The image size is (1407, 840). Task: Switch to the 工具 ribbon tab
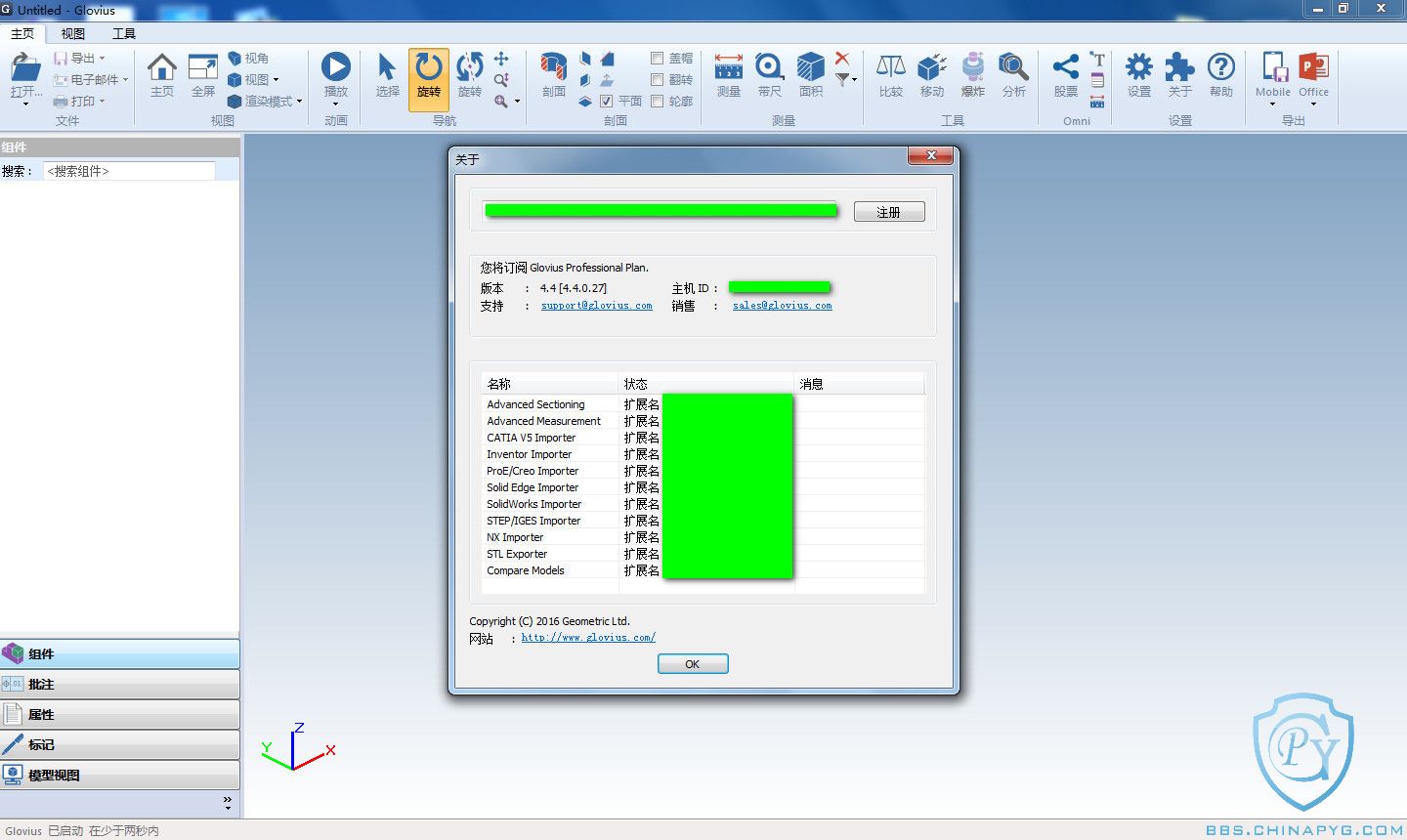tap(124, 33)
